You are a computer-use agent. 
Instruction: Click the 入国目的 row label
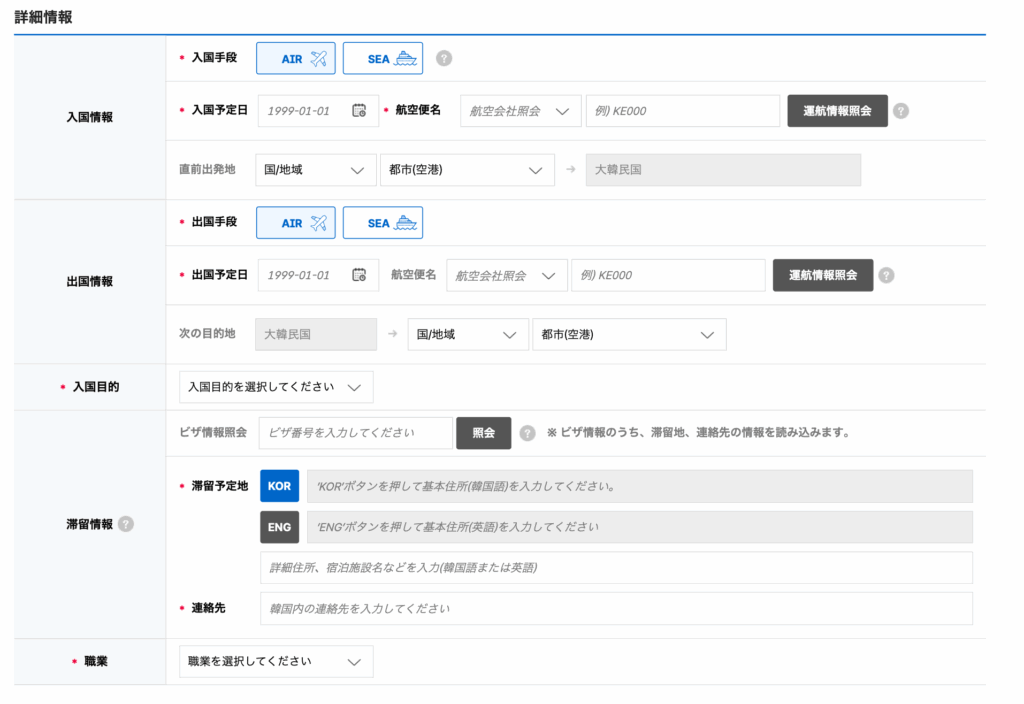[95, 387]
